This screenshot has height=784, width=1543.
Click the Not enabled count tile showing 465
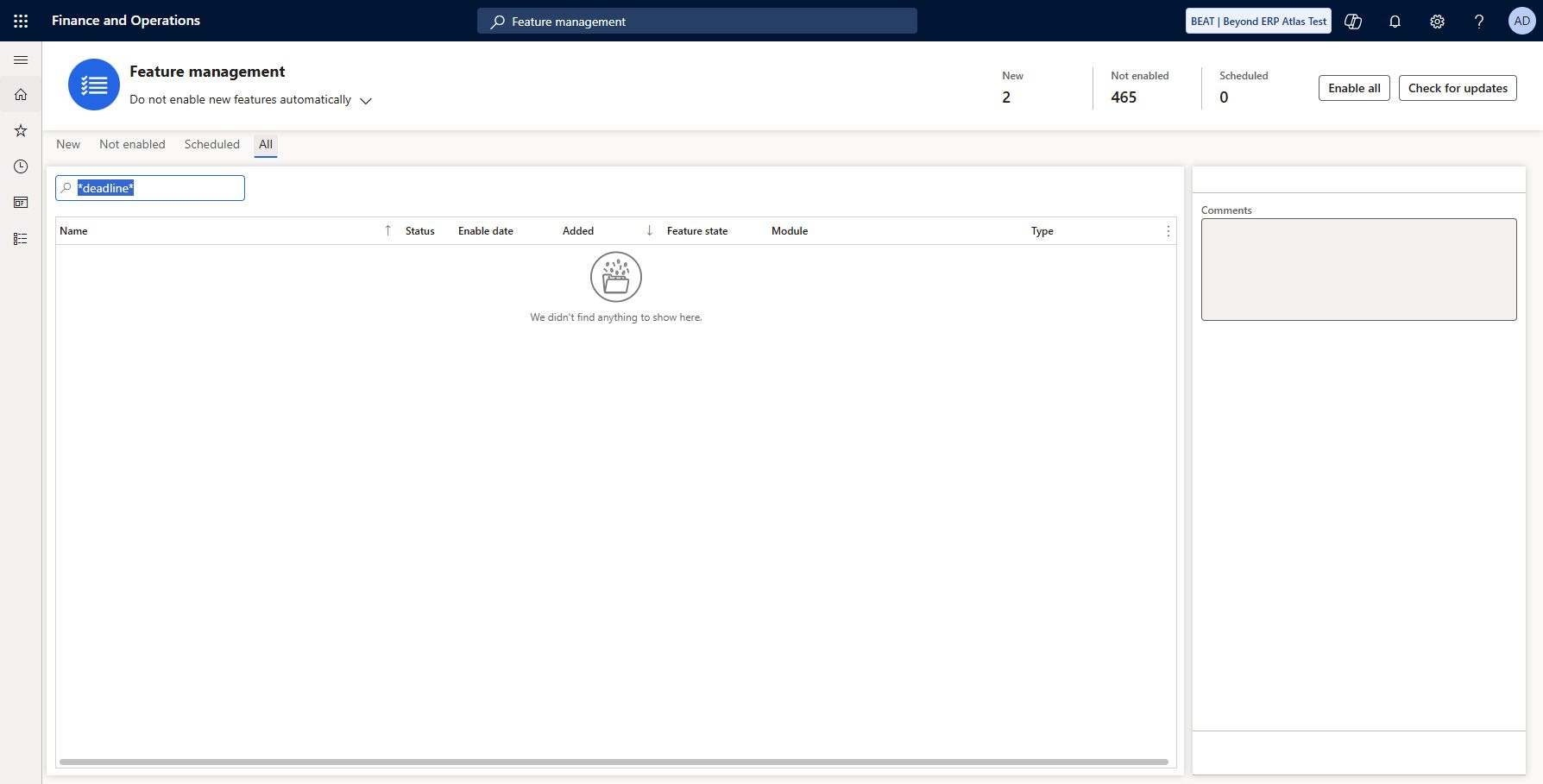[1140, 87]
